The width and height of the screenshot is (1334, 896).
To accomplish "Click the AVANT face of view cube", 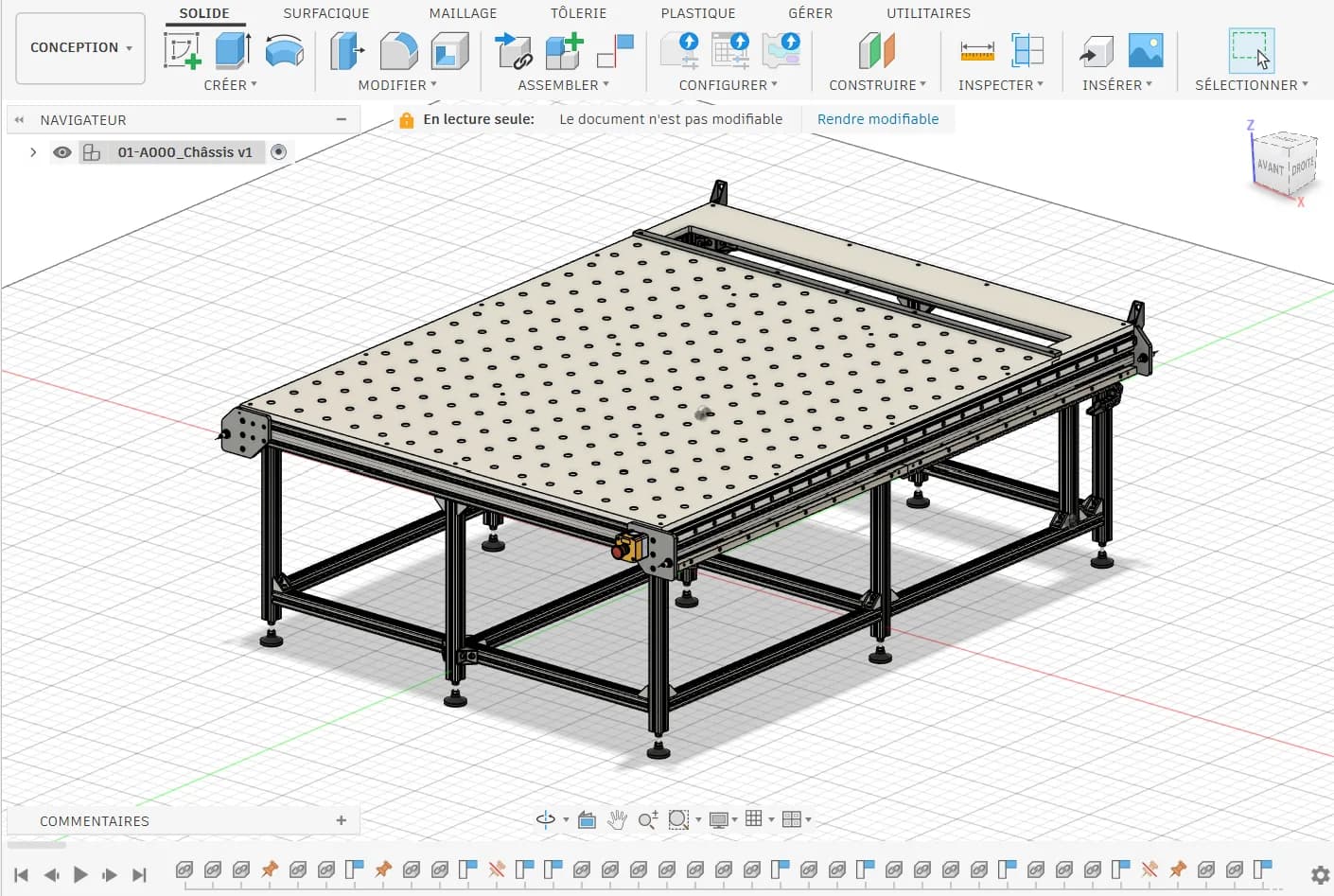I will 1270,167.
